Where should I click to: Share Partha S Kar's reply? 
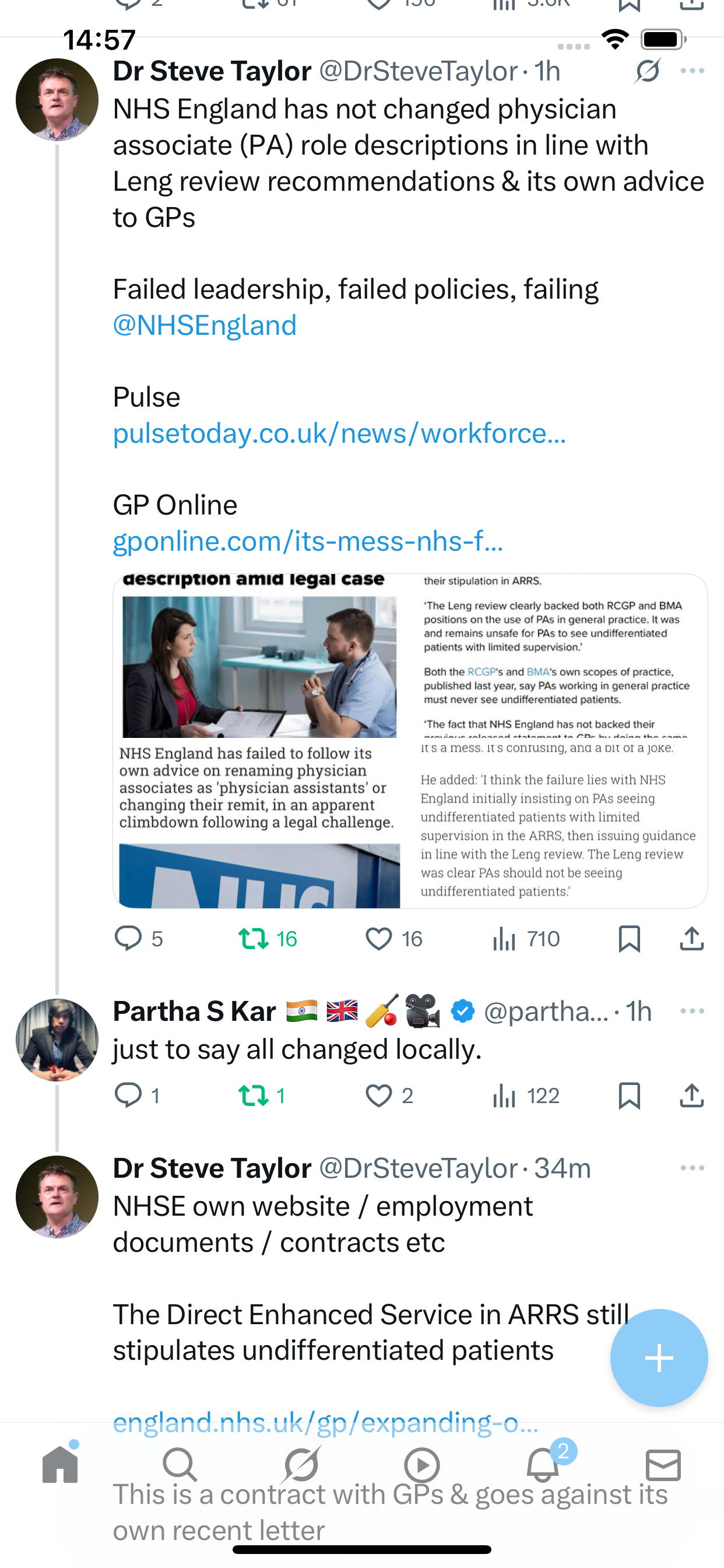692,1095
